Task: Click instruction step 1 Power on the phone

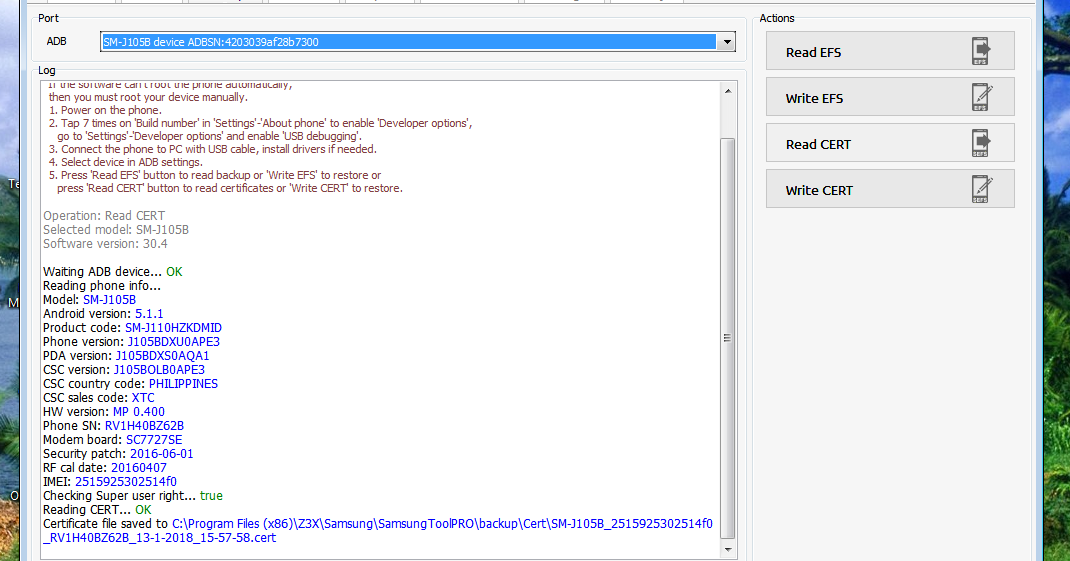Action: click(x=105, y=111)
